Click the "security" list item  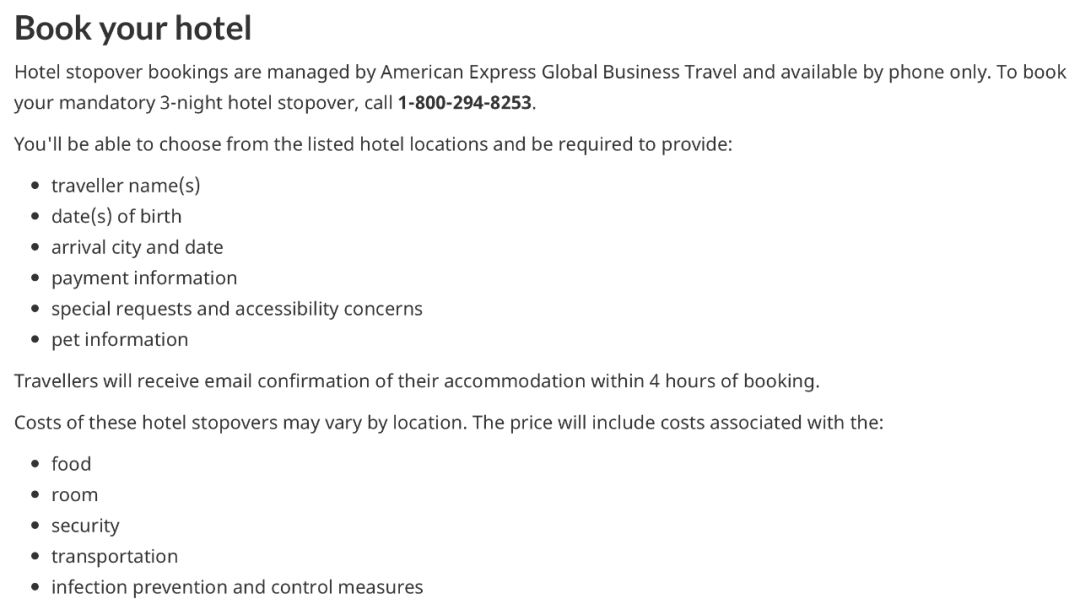[85, 525]
